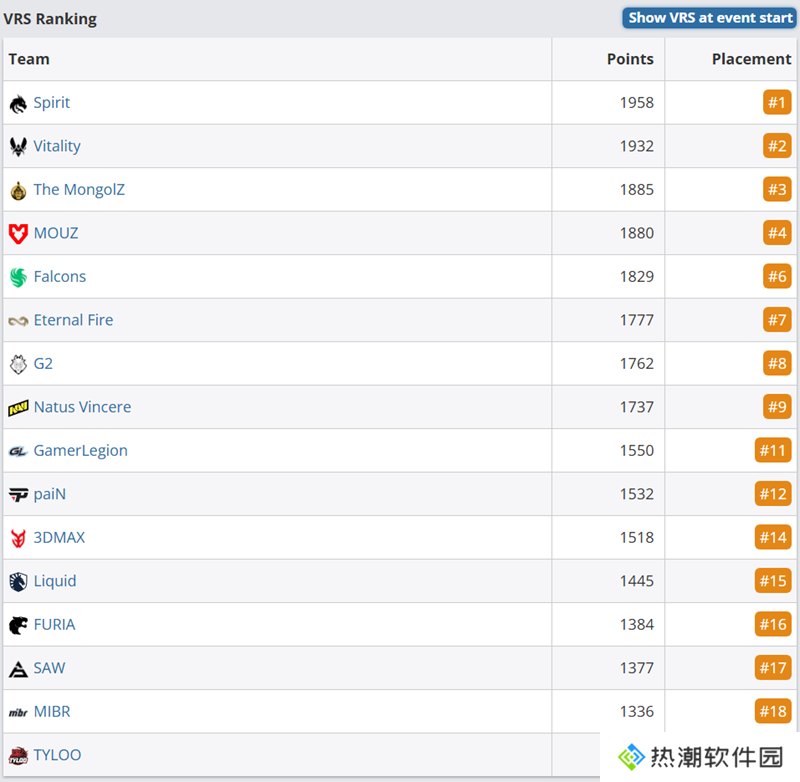Click the 1880 points value
800x782 pixels.
pyautogui.click(x=637, y=233)
